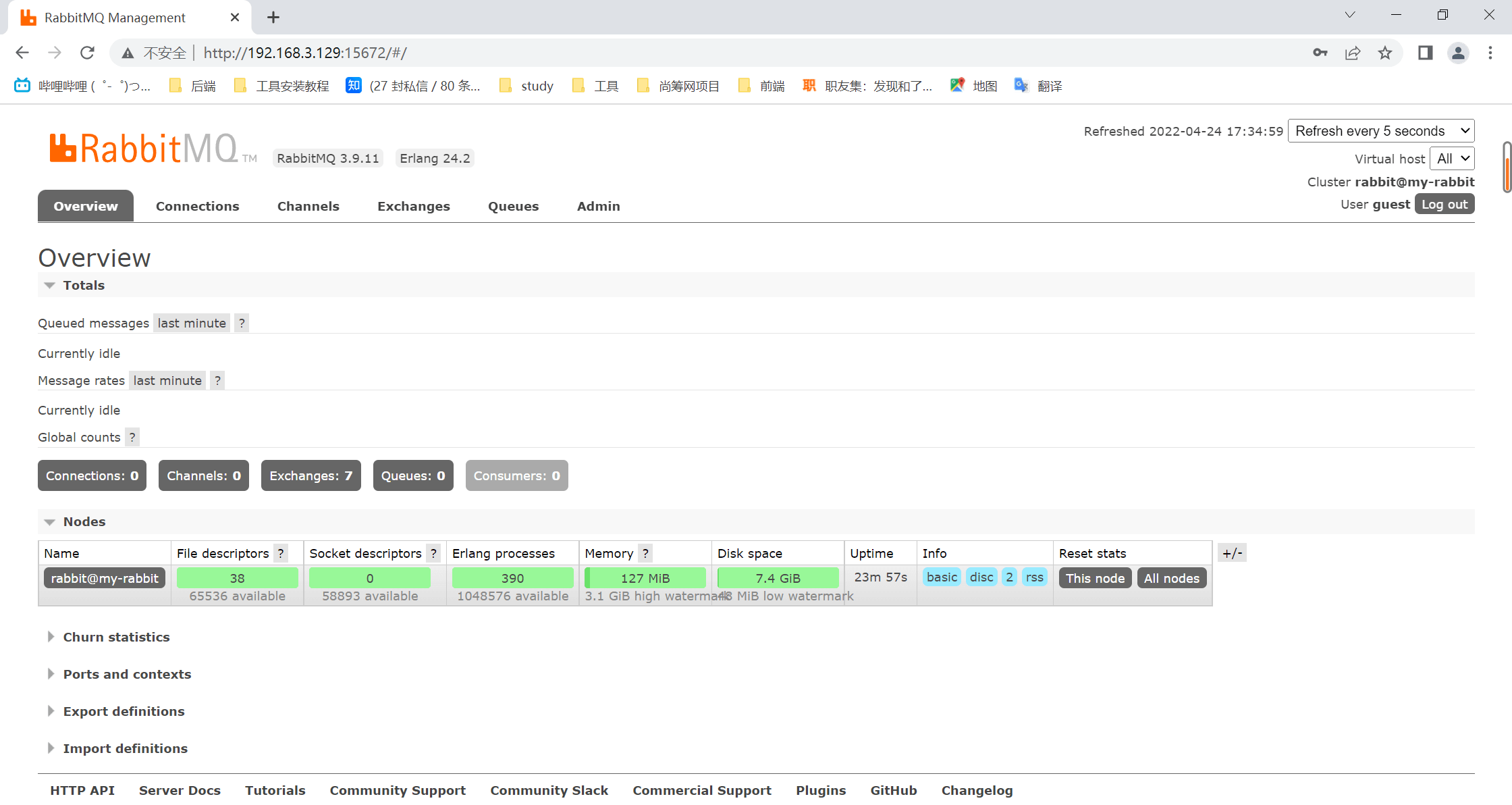Click the Channels: 0 count button
The height and width of the screenshot is (805, 1512).
(204, 475)
